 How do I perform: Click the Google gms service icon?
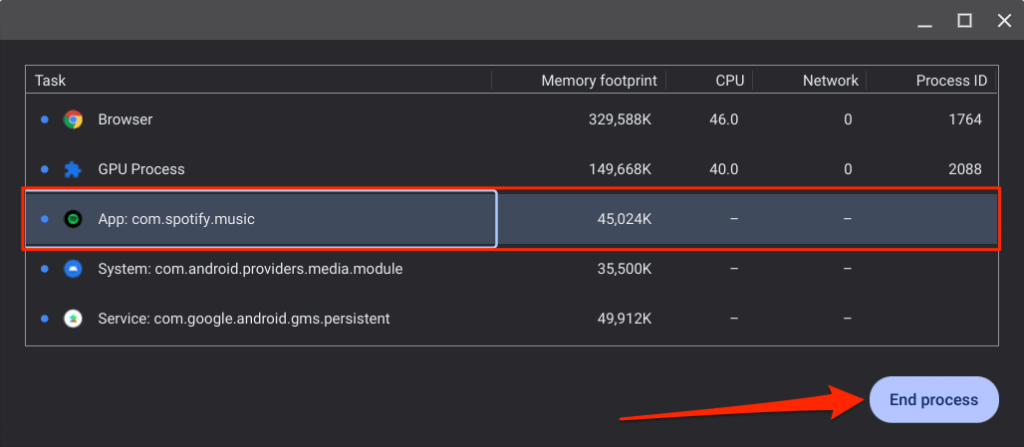(x=72, y=319)
